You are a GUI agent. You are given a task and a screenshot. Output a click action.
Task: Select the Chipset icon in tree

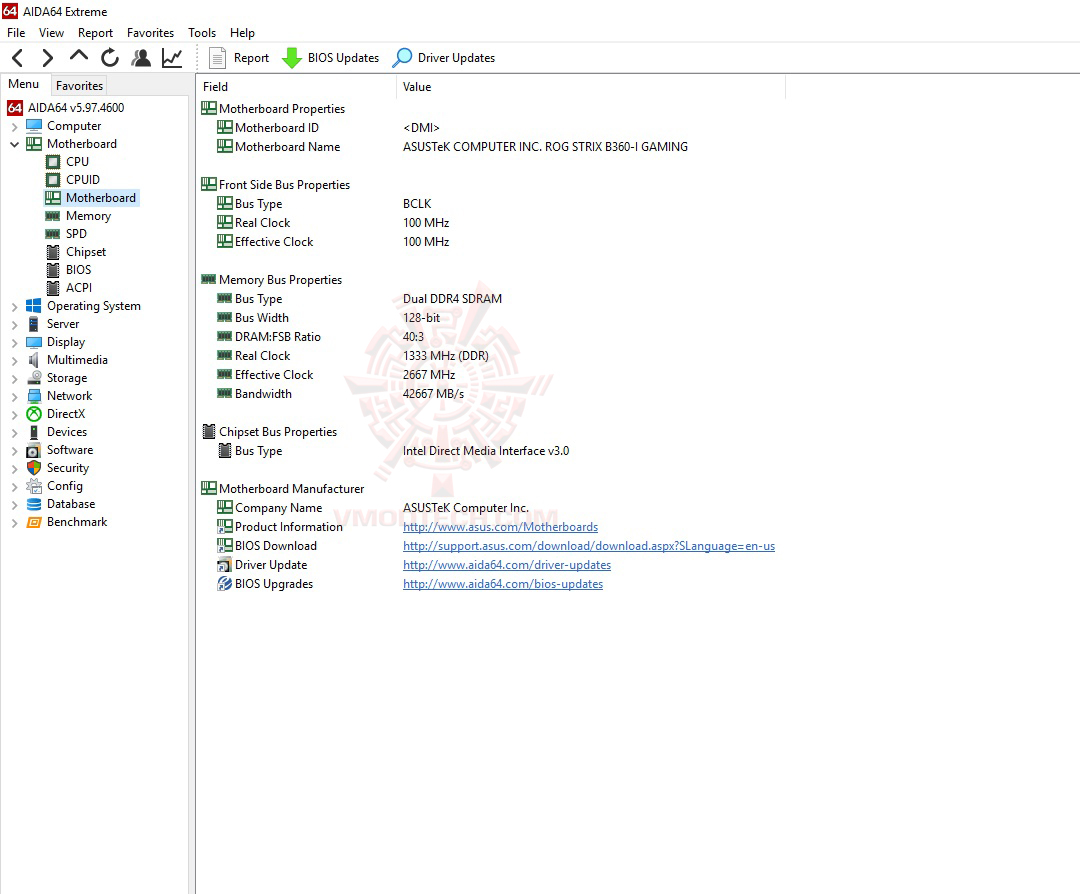click(53, 252)
